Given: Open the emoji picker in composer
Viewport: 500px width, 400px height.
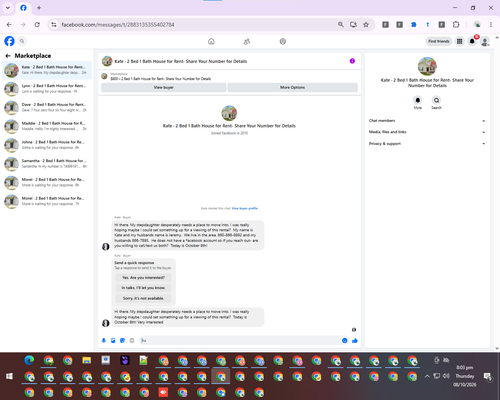Looking at the screenshot, I should click(345, 340).
